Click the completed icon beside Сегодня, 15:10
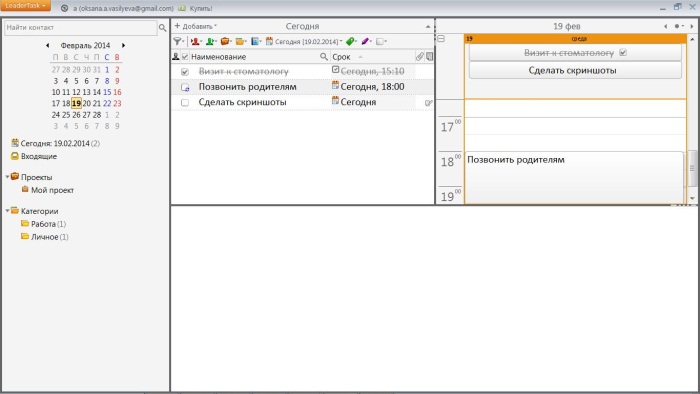The width and height of the screenshot is (700, 394). tap(336, 70)
